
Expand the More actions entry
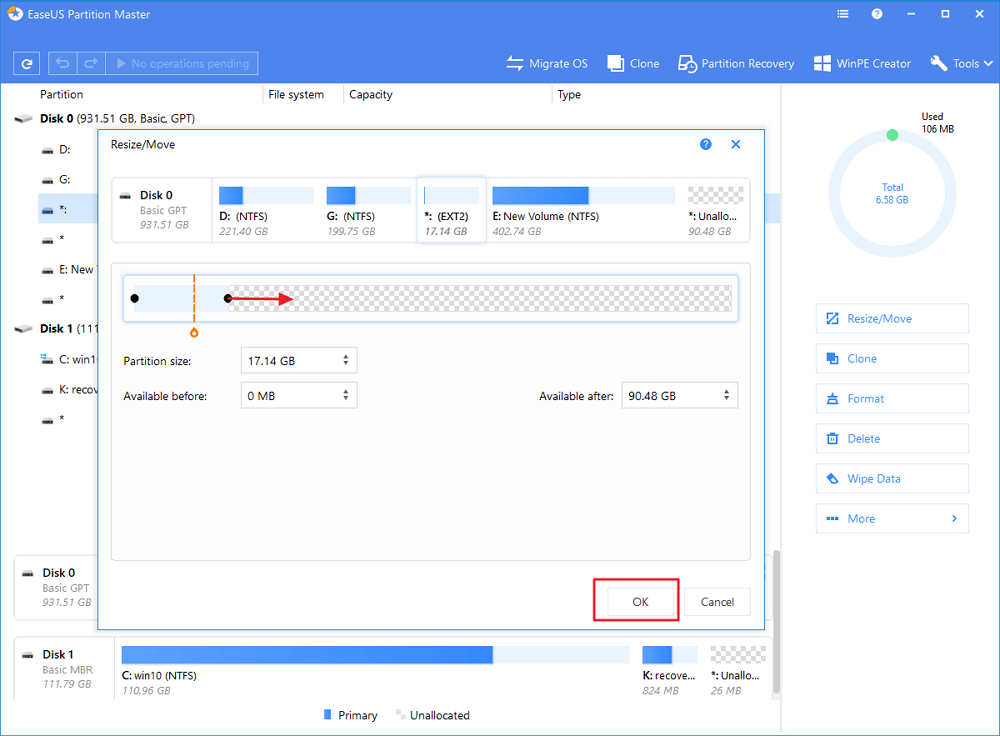[892, 519]
